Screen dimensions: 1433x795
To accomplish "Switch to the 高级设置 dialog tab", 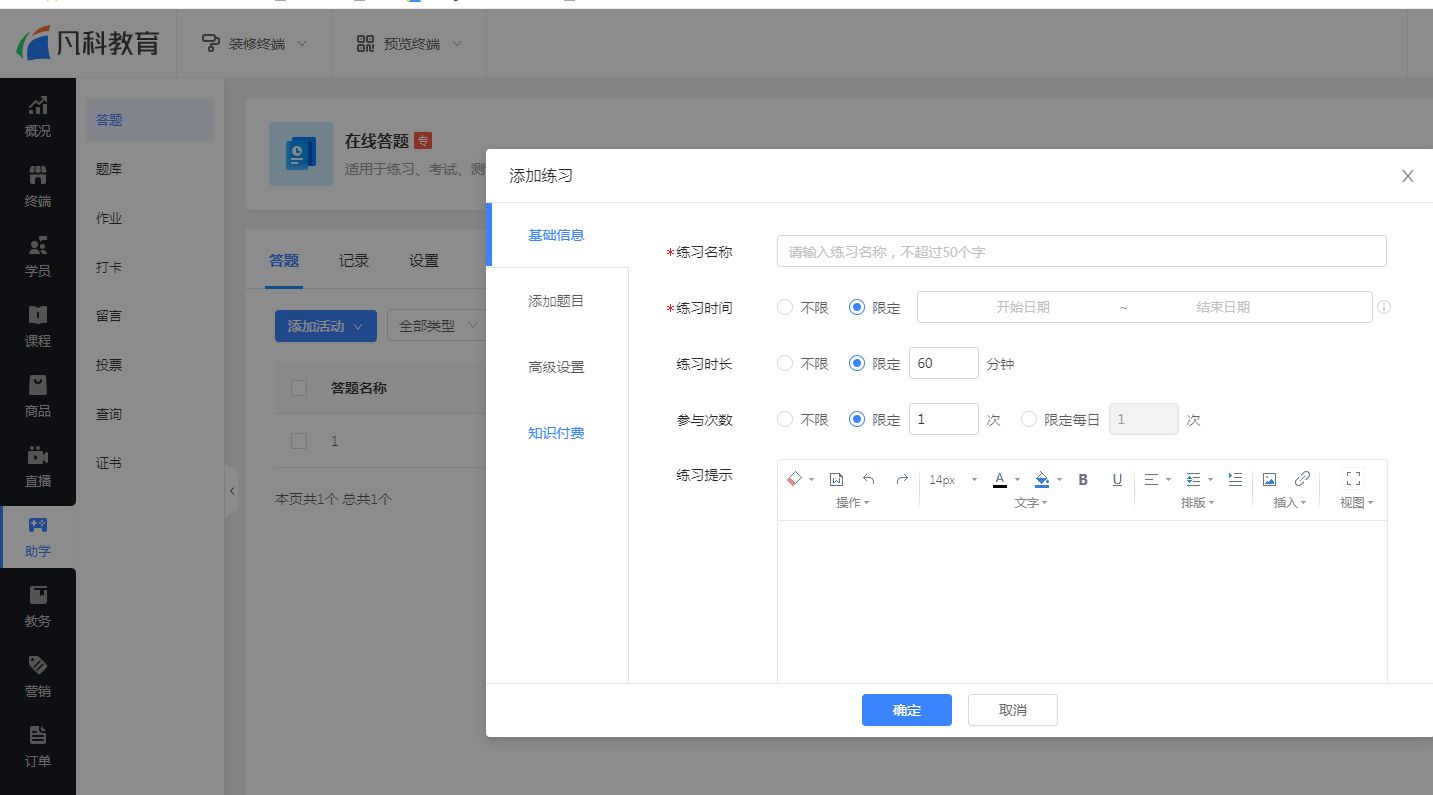I will (x=557, y=367).
